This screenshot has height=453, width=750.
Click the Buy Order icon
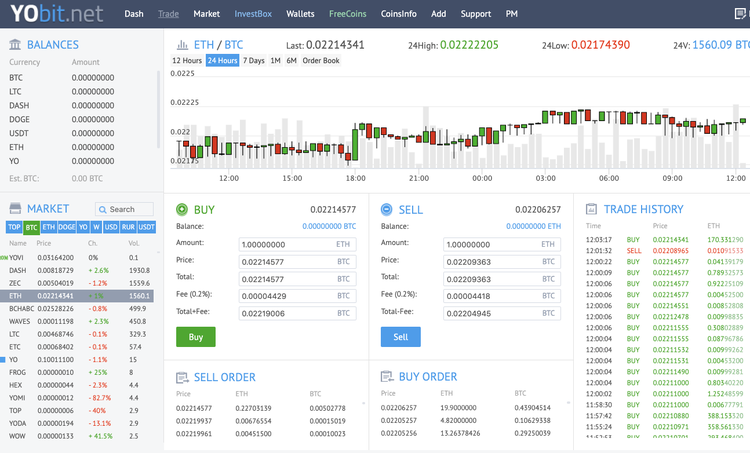[387, 377]
